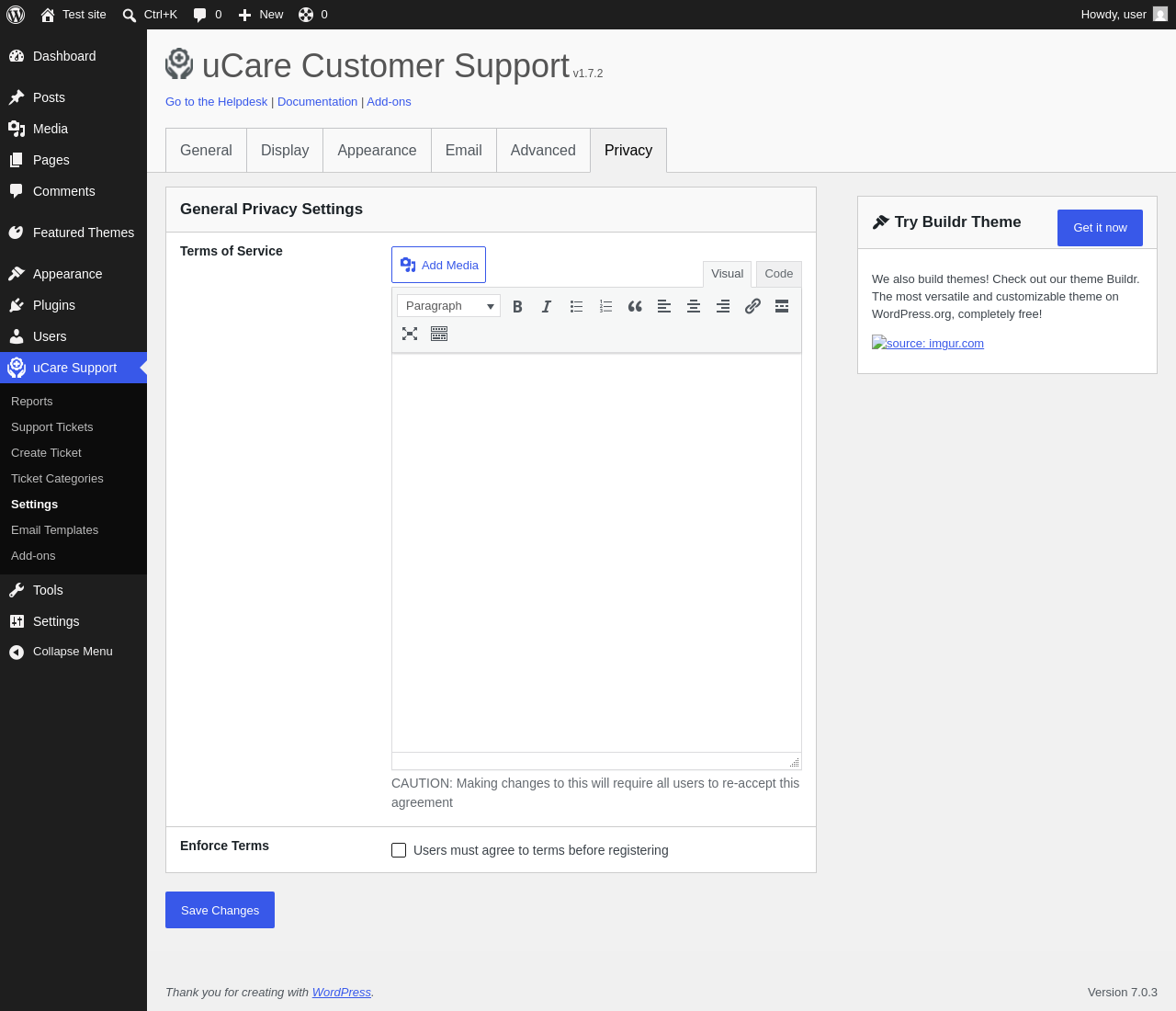The height and width of the screenshot is (1011, 1176).
Task: Toggle bold formatting in editor
Action: [x=517, y=306]
